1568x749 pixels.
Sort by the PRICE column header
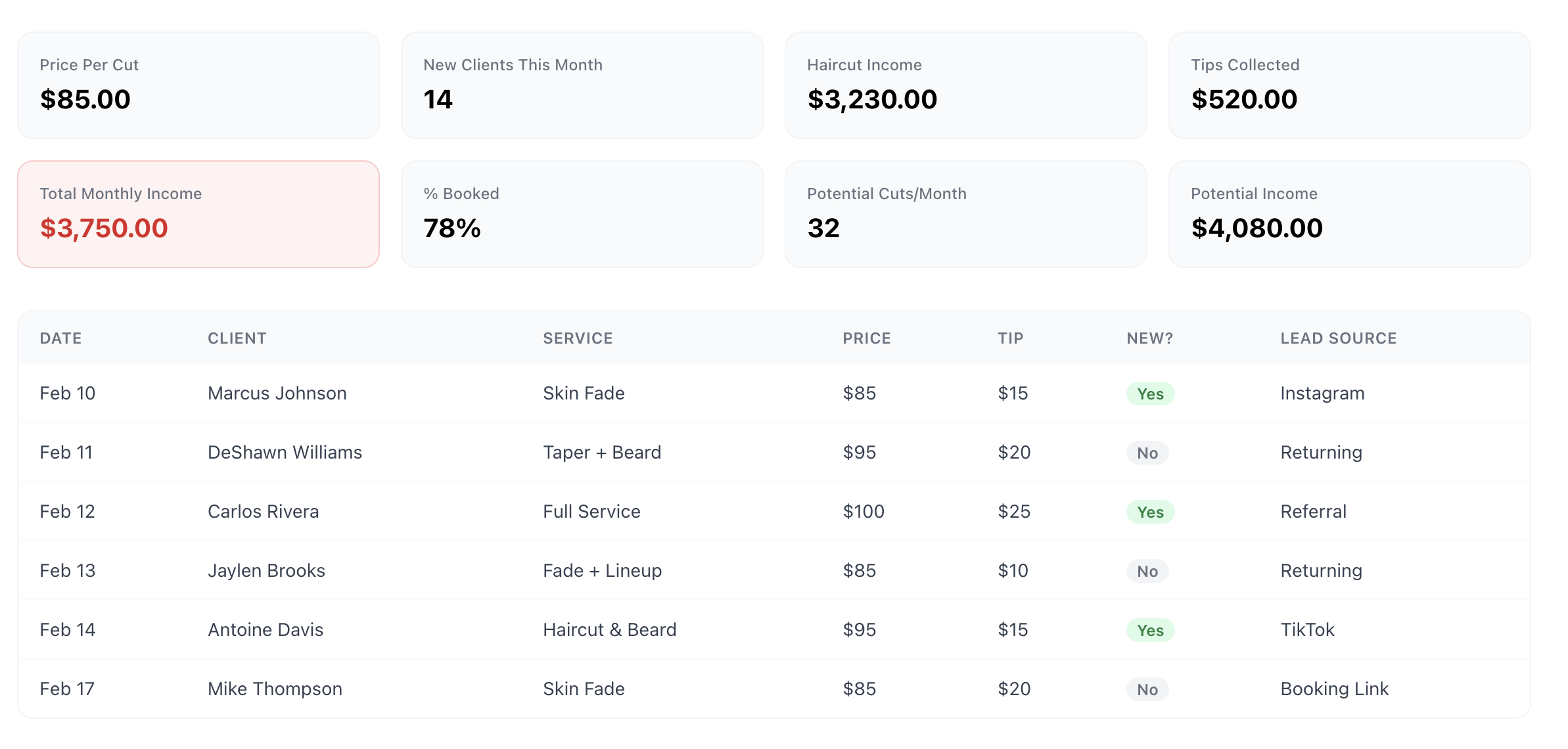866,338
